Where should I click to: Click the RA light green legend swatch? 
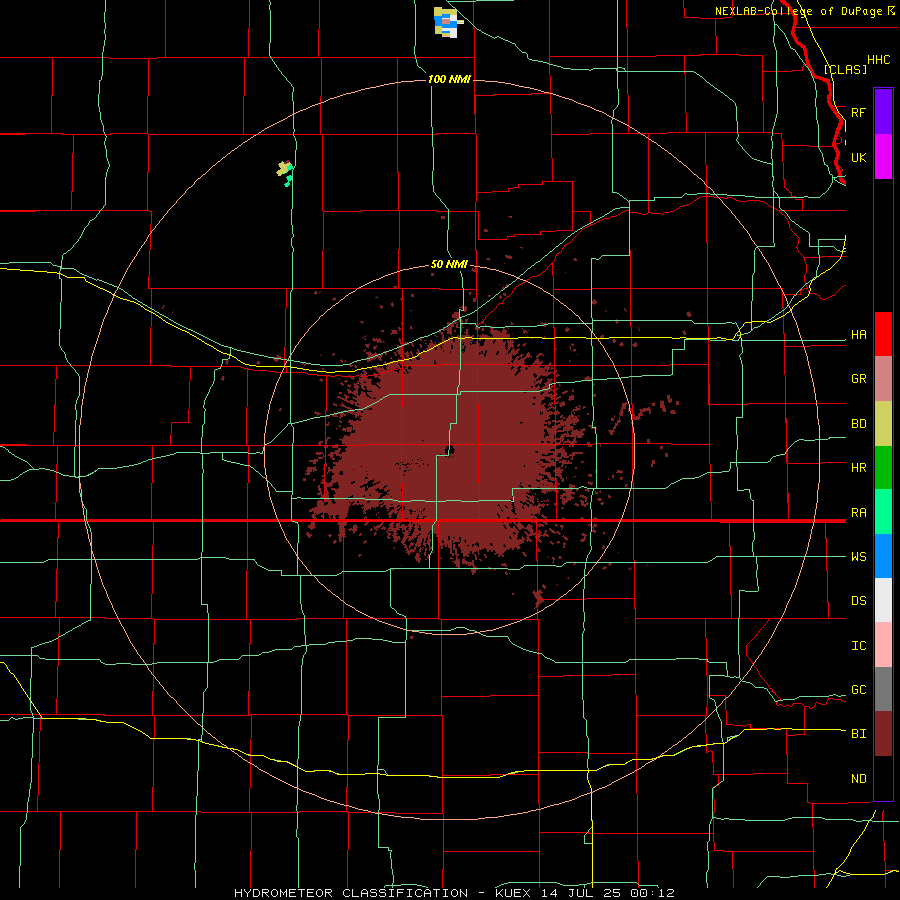pos(883,512)
